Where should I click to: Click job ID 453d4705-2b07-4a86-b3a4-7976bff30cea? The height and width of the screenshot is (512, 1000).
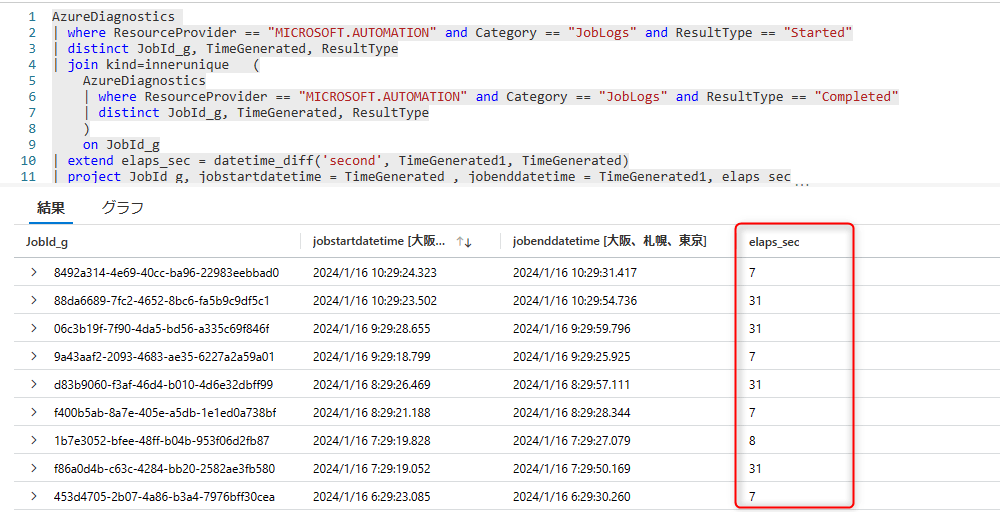coord(165,497)
